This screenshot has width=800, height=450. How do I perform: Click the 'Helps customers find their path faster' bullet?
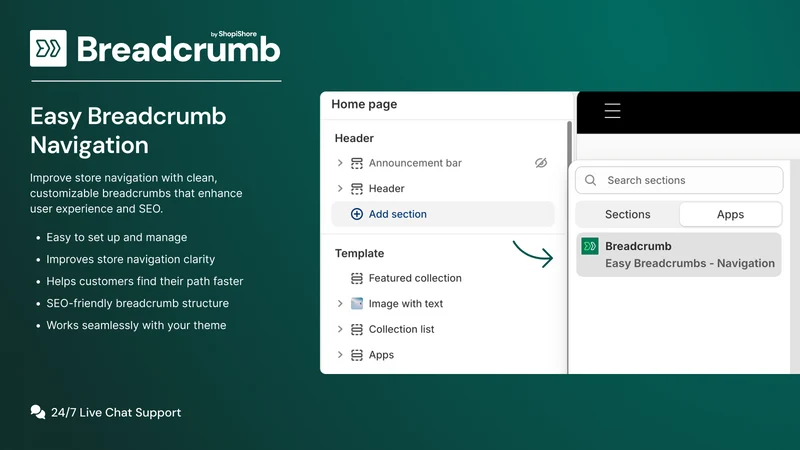[144, 281]
